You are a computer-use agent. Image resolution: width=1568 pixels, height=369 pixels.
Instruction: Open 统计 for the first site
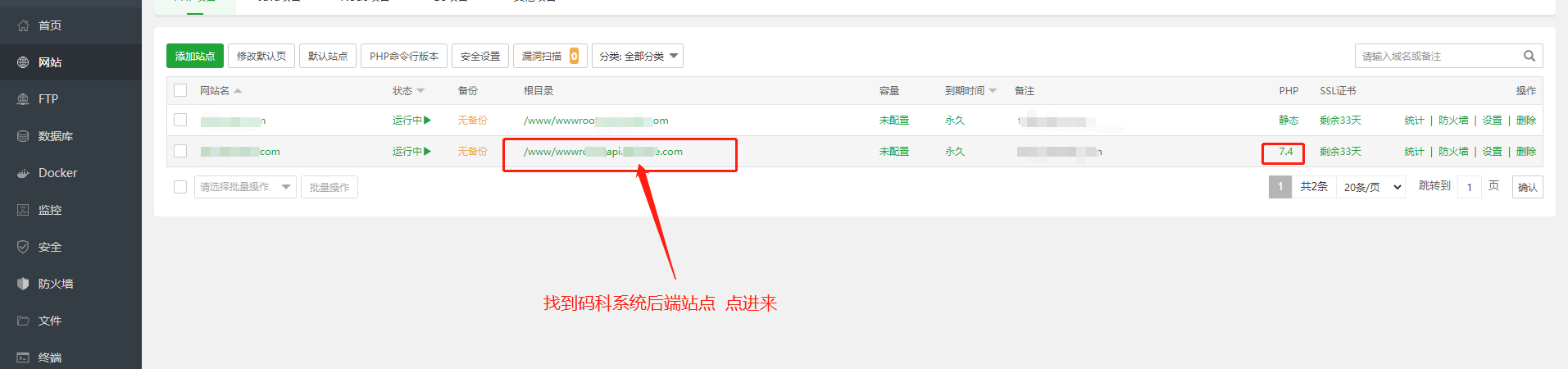click(1414, 121)
